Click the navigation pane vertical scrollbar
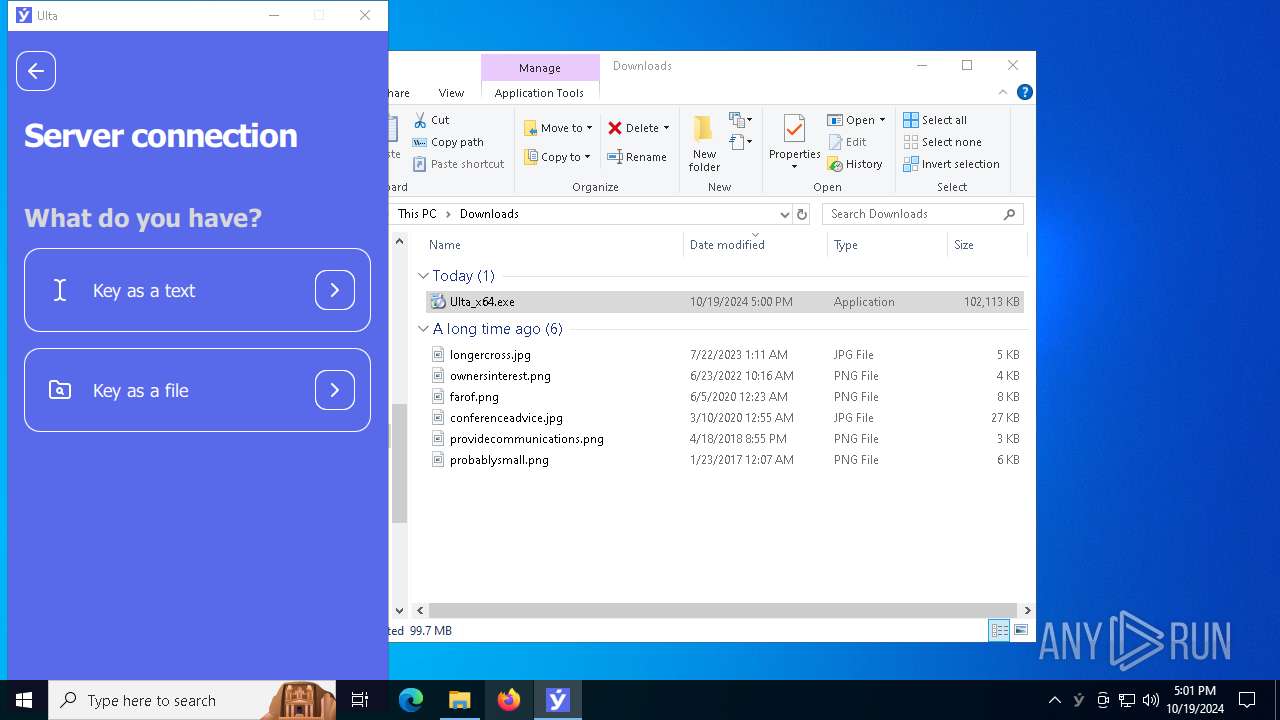Image resolution: width=1280 pixels, height=720 pixels. pos(399,463)
